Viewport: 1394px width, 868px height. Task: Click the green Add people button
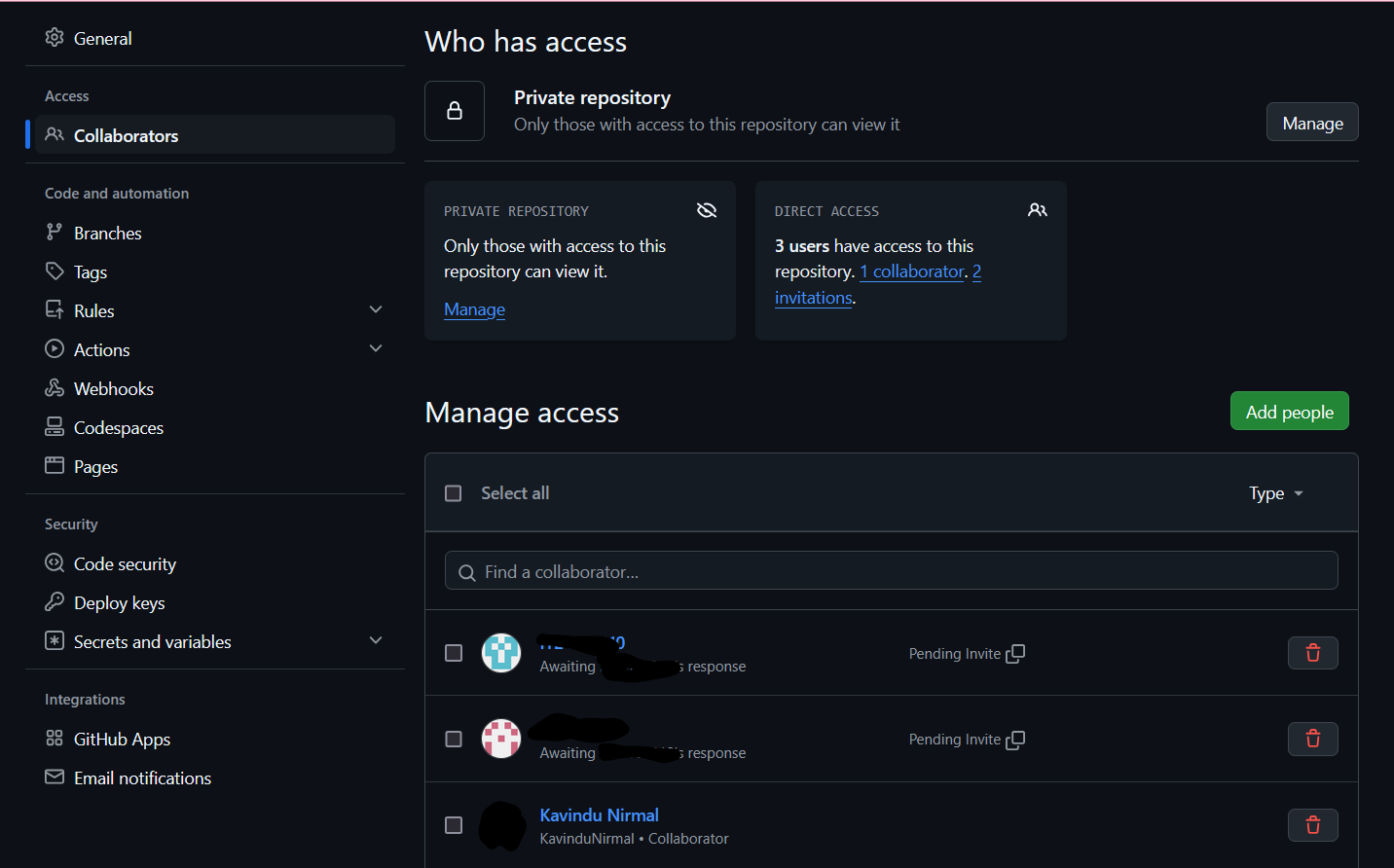[x=1289, y=412]
